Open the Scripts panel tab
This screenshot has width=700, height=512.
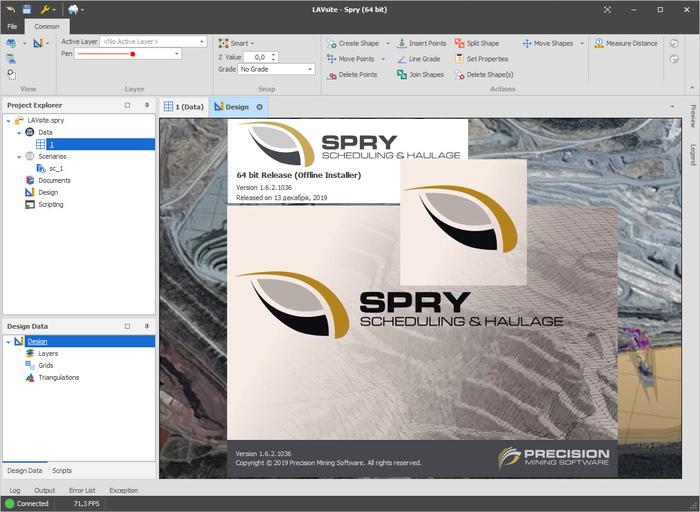point(62,470)
